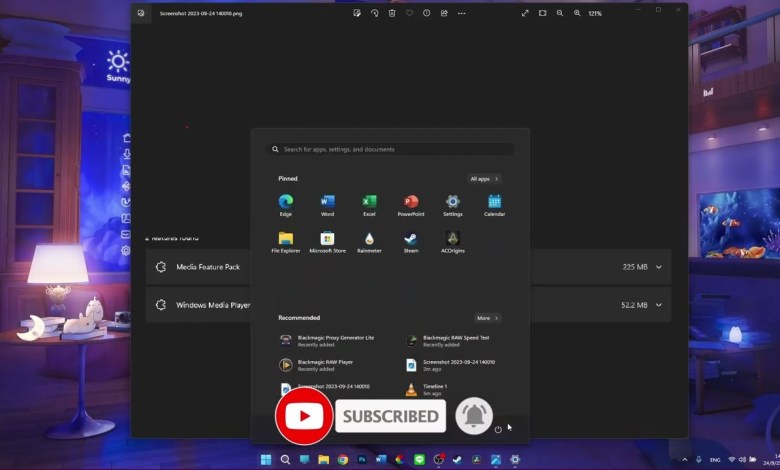Toggle fullscreen view in Photos toolbar
The width and height of the screenshot is (780, 470).
525,13
